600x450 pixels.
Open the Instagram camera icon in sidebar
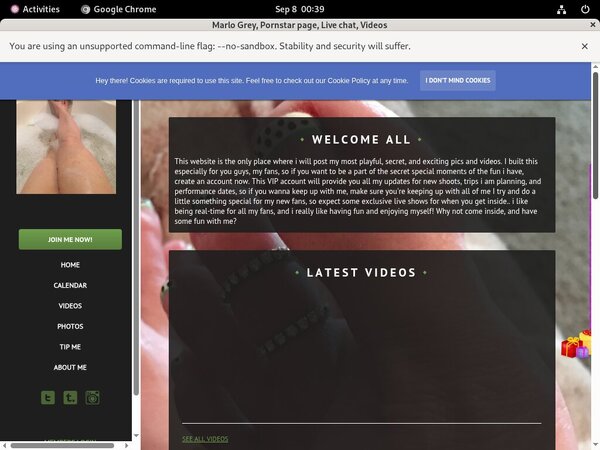coord(92,397)
